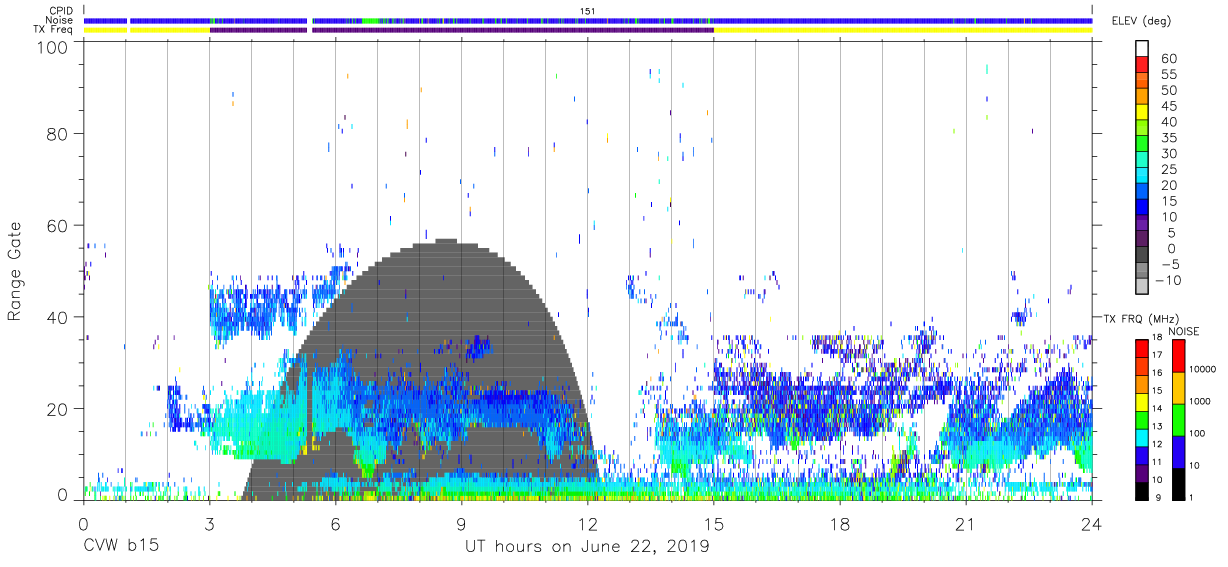Click the -10 label on ELEV scale
The image size is (1228, 567).
(x=1166, y=279)
